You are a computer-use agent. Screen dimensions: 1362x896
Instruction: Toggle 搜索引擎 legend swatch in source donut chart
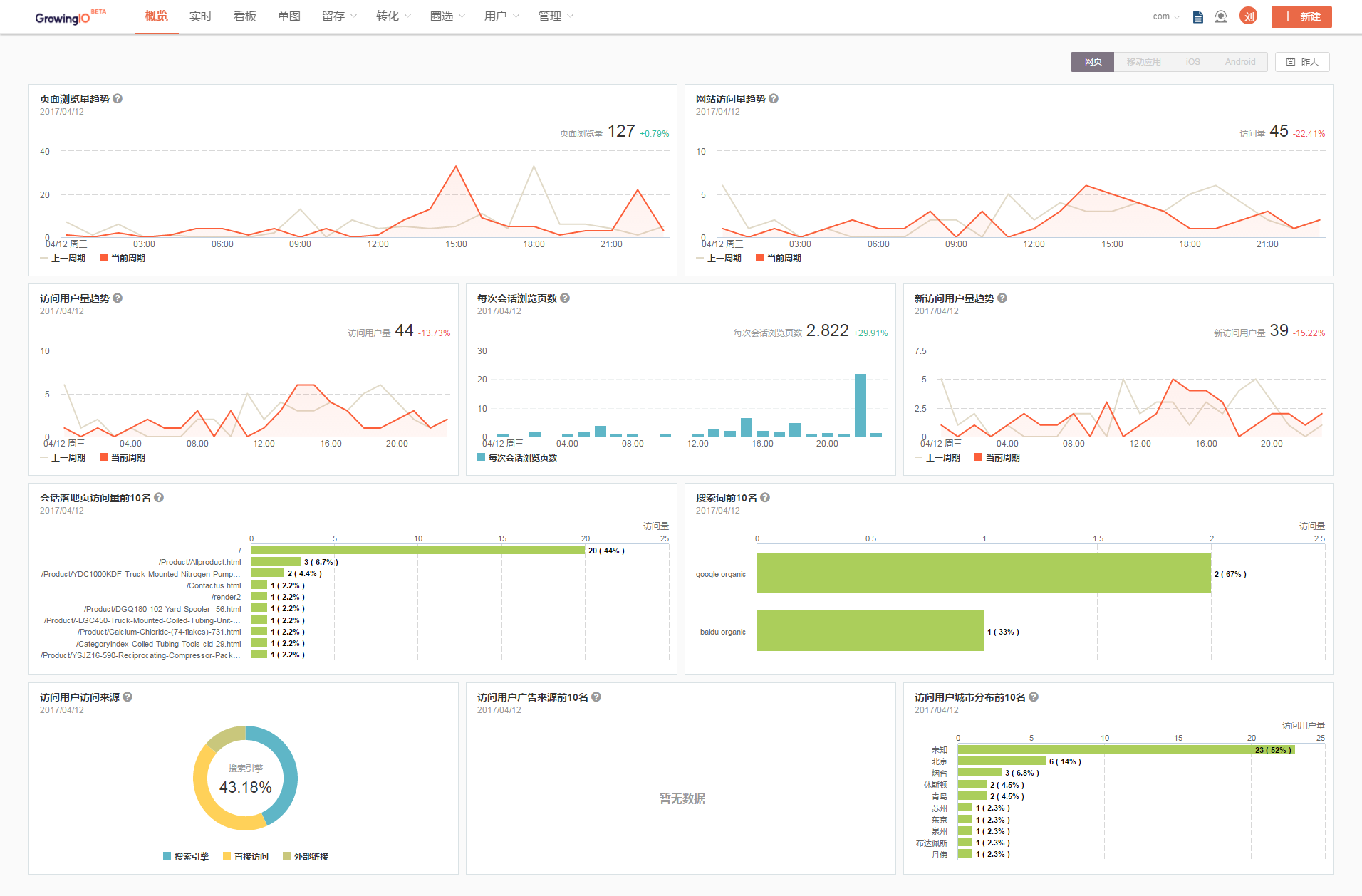point(167,856)
